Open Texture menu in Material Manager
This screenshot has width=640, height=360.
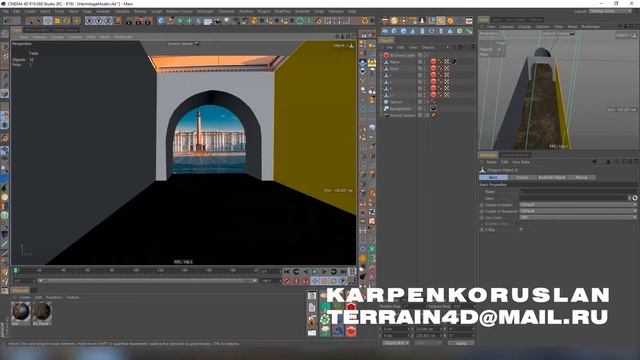pos(72,298)
